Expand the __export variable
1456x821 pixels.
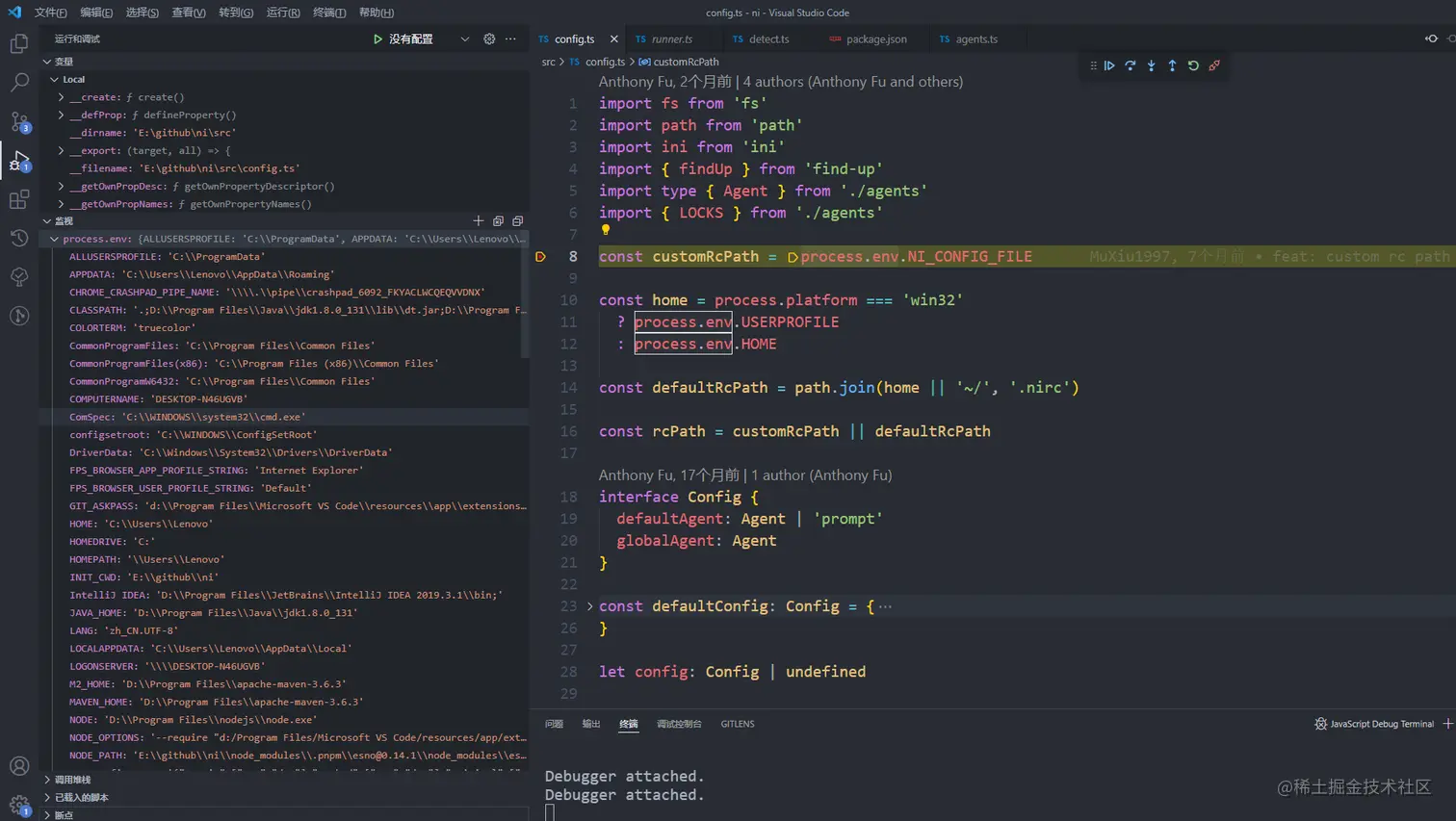pos(62,151)
